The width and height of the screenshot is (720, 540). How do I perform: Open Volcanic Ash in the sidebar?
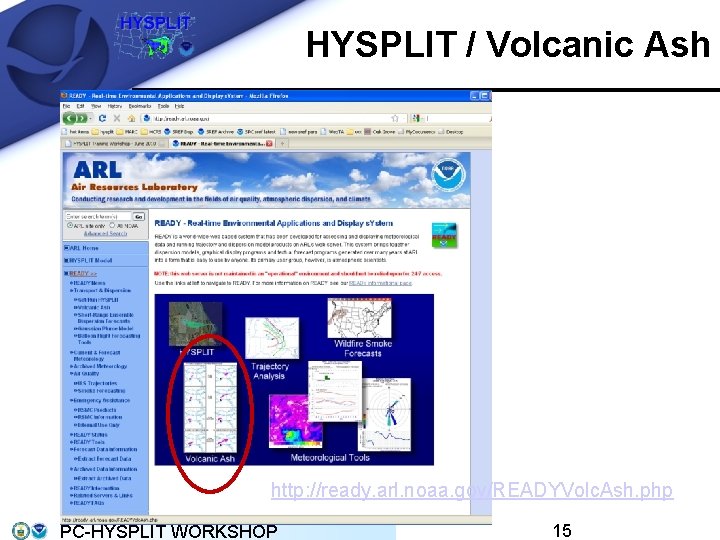94,307
